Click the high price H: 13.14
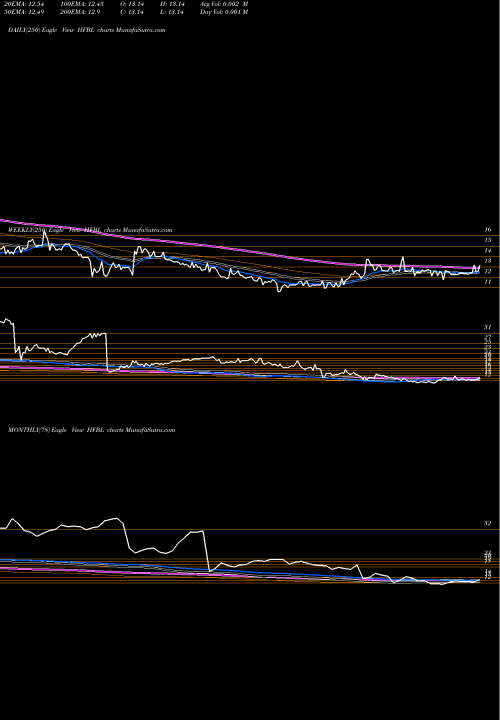Screen dimensions: 500x720 (173, 4)
